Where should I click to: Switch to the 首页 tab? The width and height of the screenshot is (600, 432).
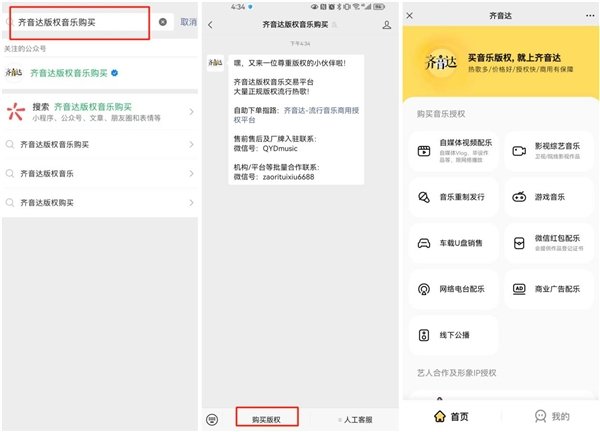452,416
